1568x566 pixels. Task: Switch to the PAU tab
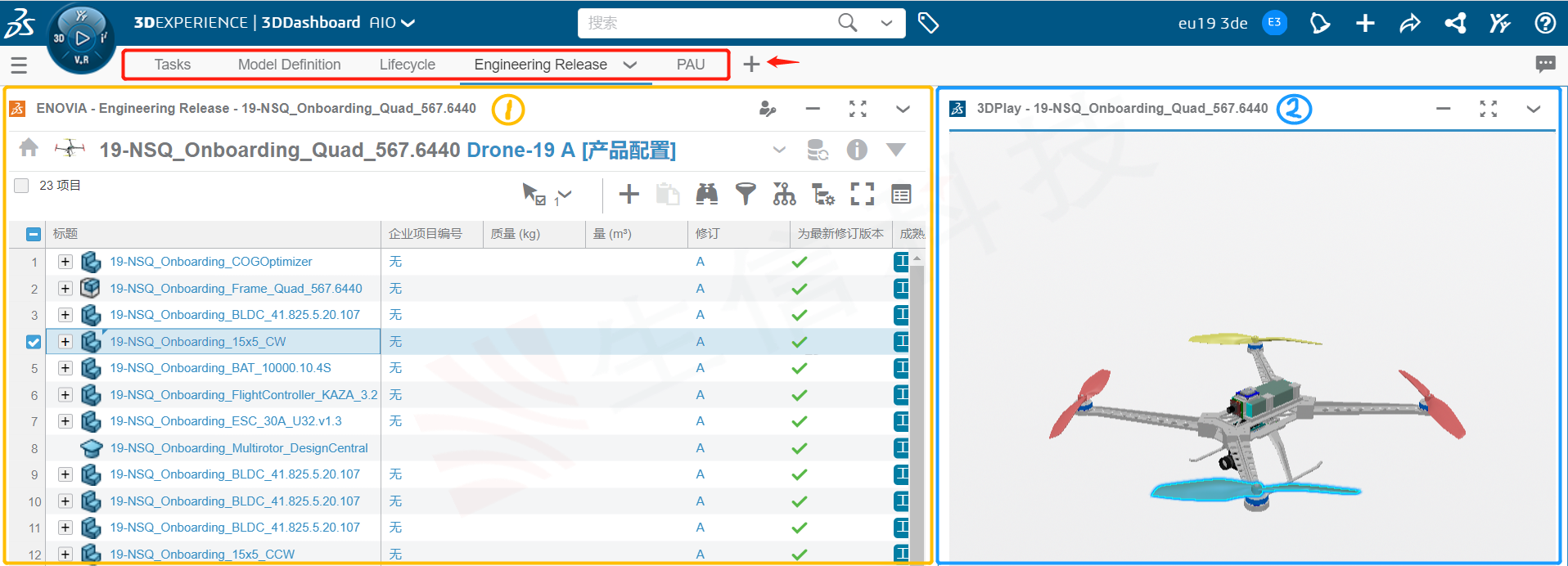(x=691, y=65)
